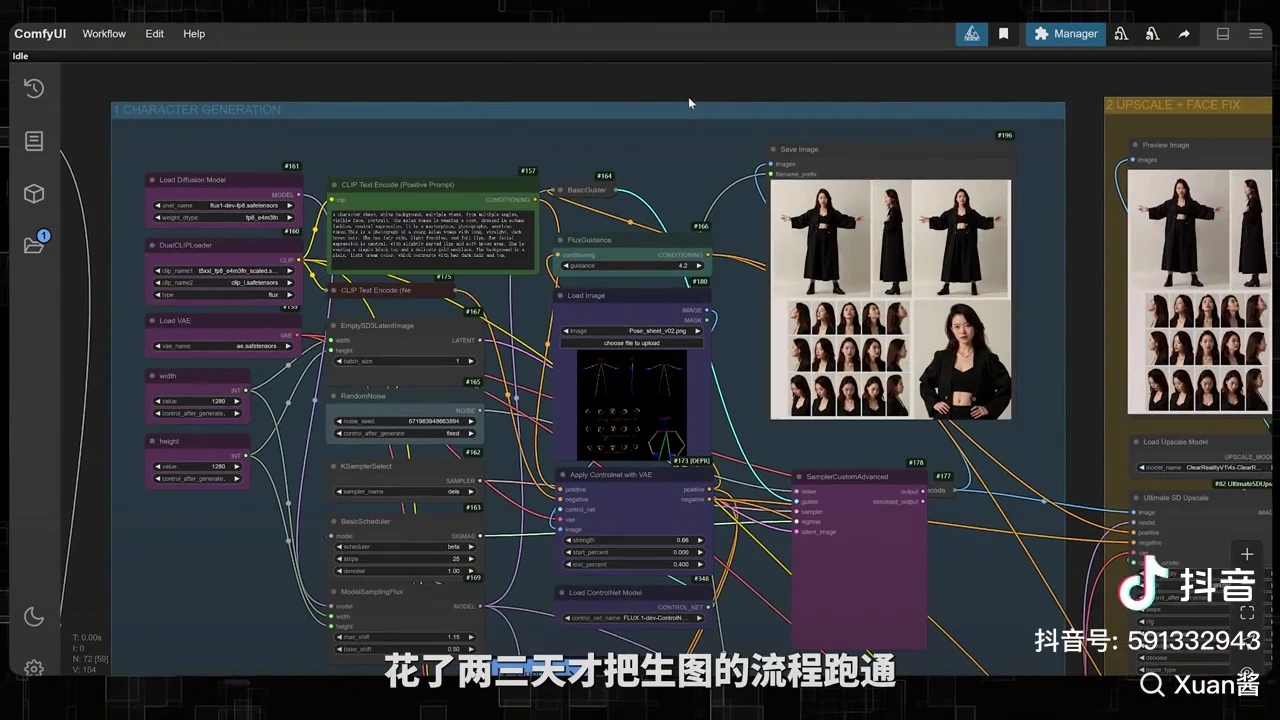Open the workflows folder sidebar icon
Viewport: 1280px width, 720px height.
tap(34, 245)
